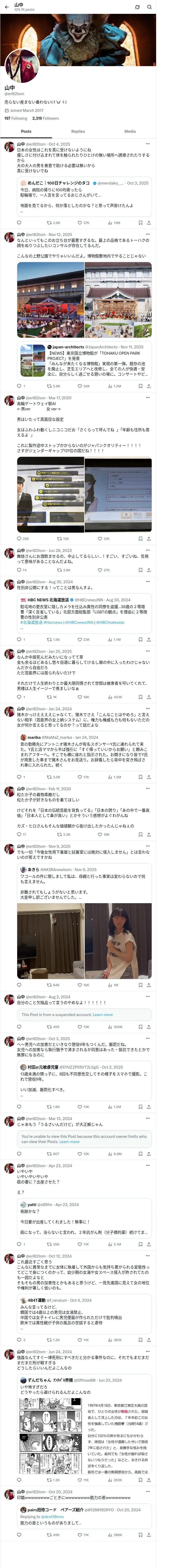Go back using the top-left arrow

pyautogui.click(x=7, y=7)
